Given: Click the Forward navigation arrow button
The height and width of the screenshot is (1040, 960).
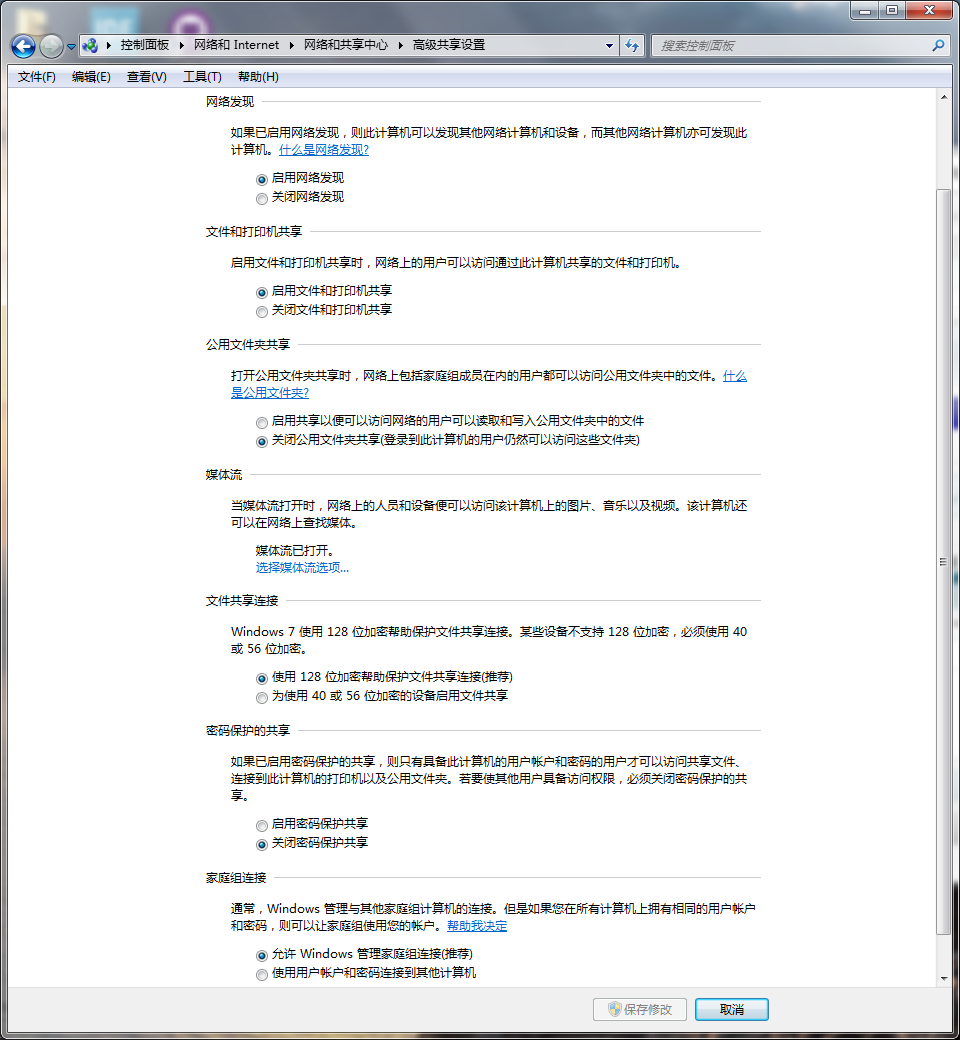Looking at the screenshot, I should [51, 46].
